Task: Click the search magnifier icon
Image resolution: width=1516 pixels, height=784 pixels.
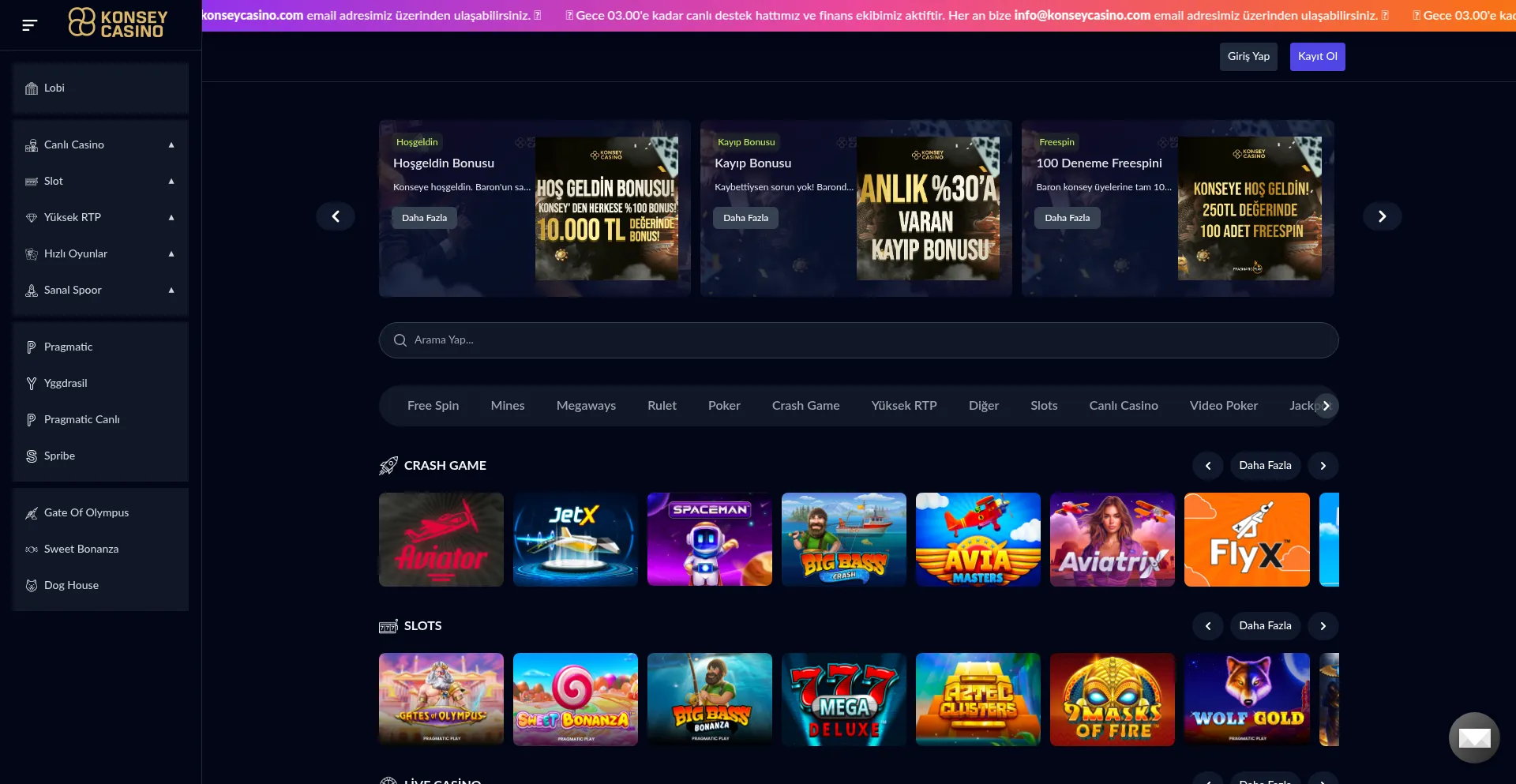Action: (x=400, y=340)
